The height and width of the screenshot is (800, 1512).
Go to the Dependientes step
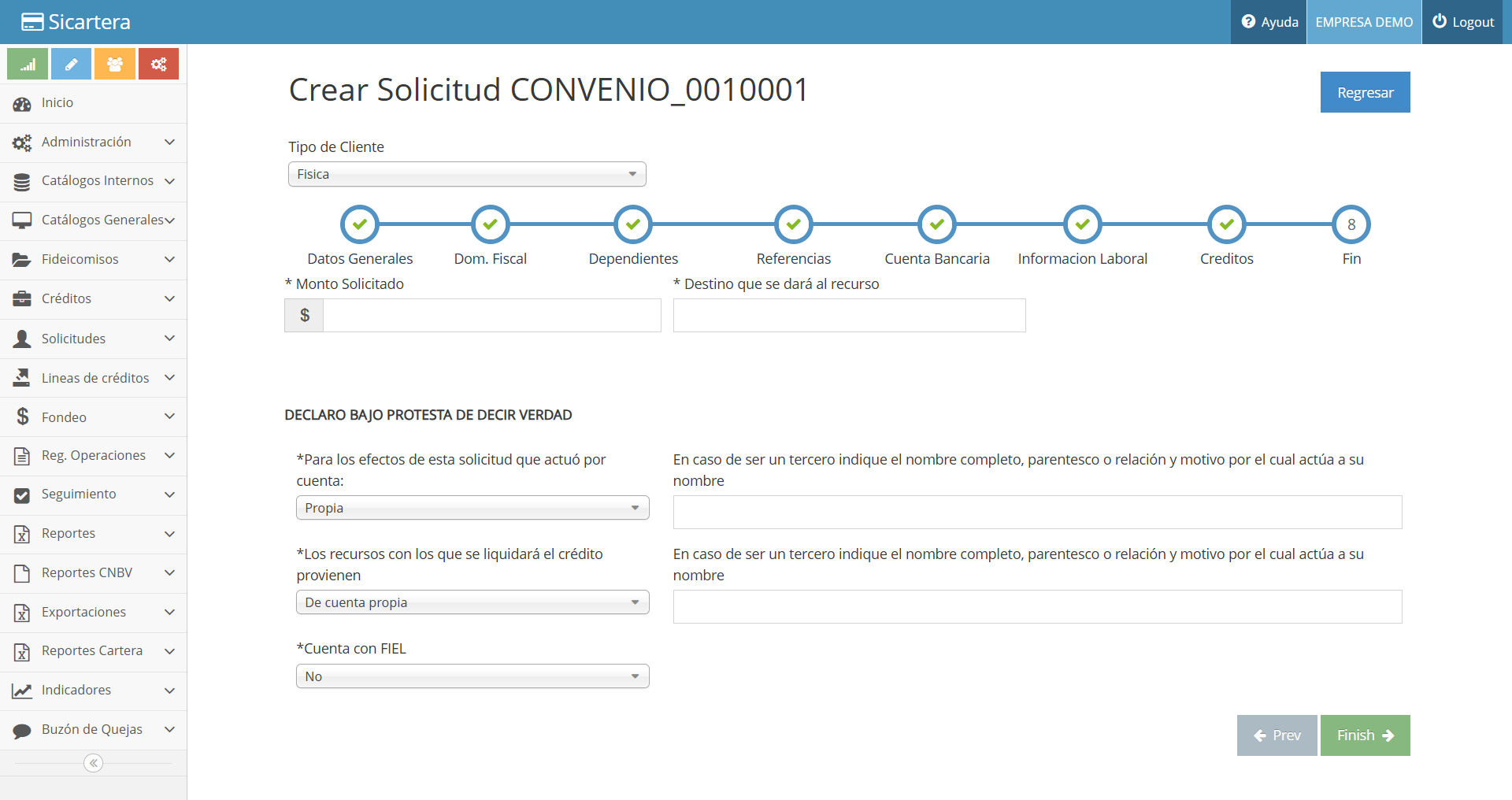(x=633, y=224)
